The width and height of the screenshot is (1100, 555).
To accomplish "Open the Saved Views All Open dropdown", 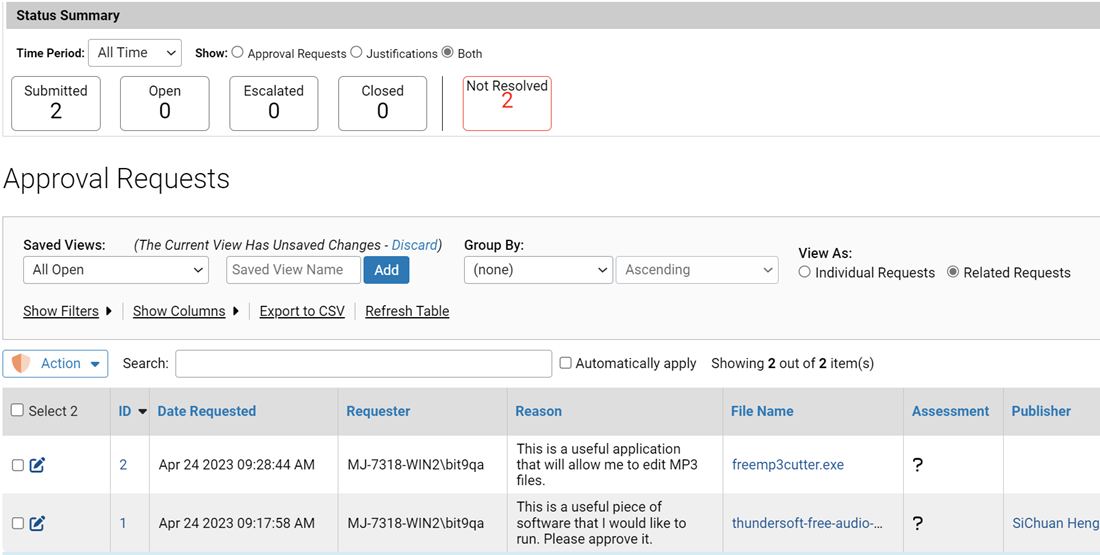I will [x=116, y=270].
